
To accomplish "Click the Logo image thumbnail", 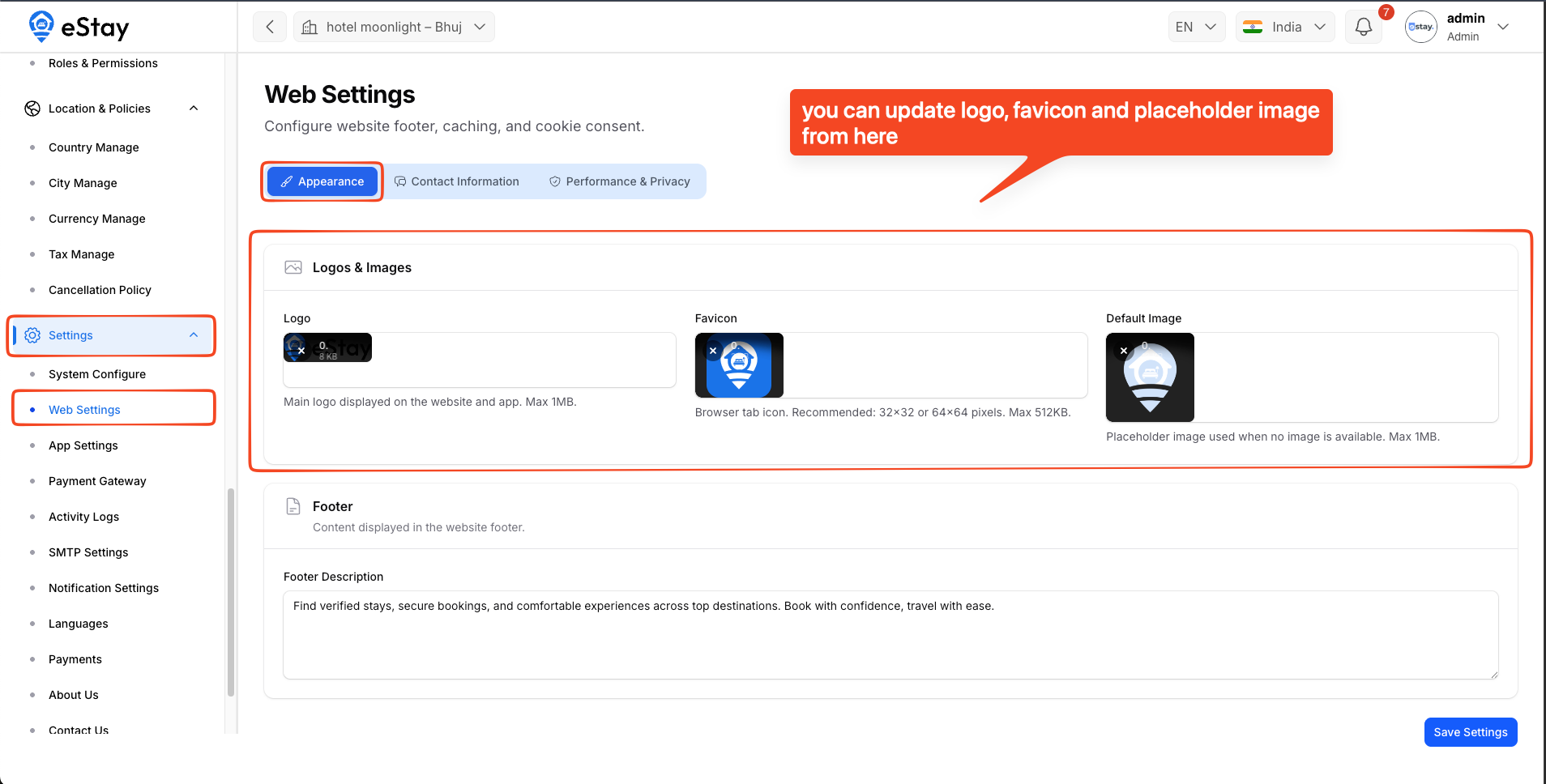I will pyautogui.click(x=327, y=347).
